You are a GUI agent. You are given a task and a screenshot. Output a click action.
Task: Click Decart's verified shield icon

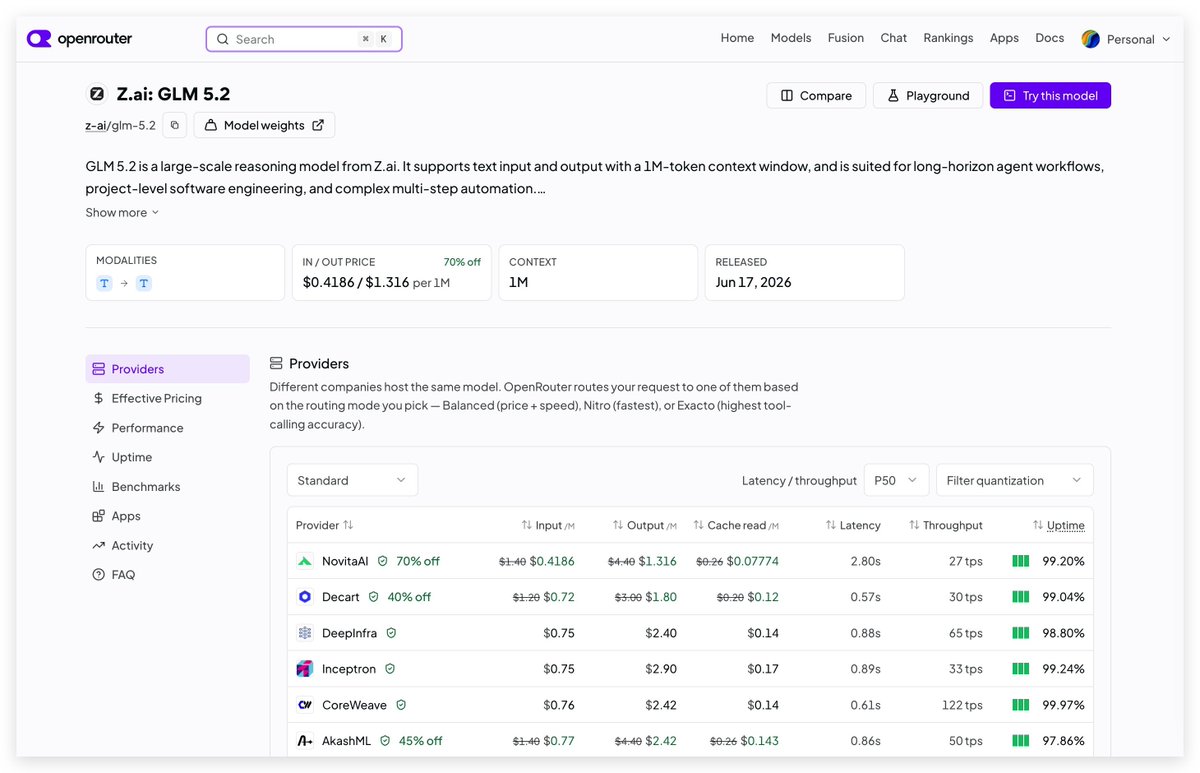point(373,597)
